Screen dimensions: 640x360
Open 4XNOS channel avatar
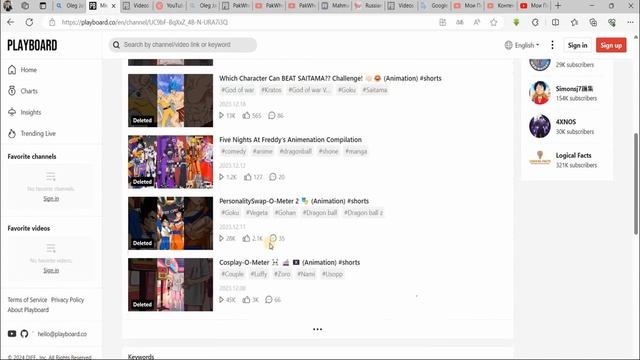[540, 127]
